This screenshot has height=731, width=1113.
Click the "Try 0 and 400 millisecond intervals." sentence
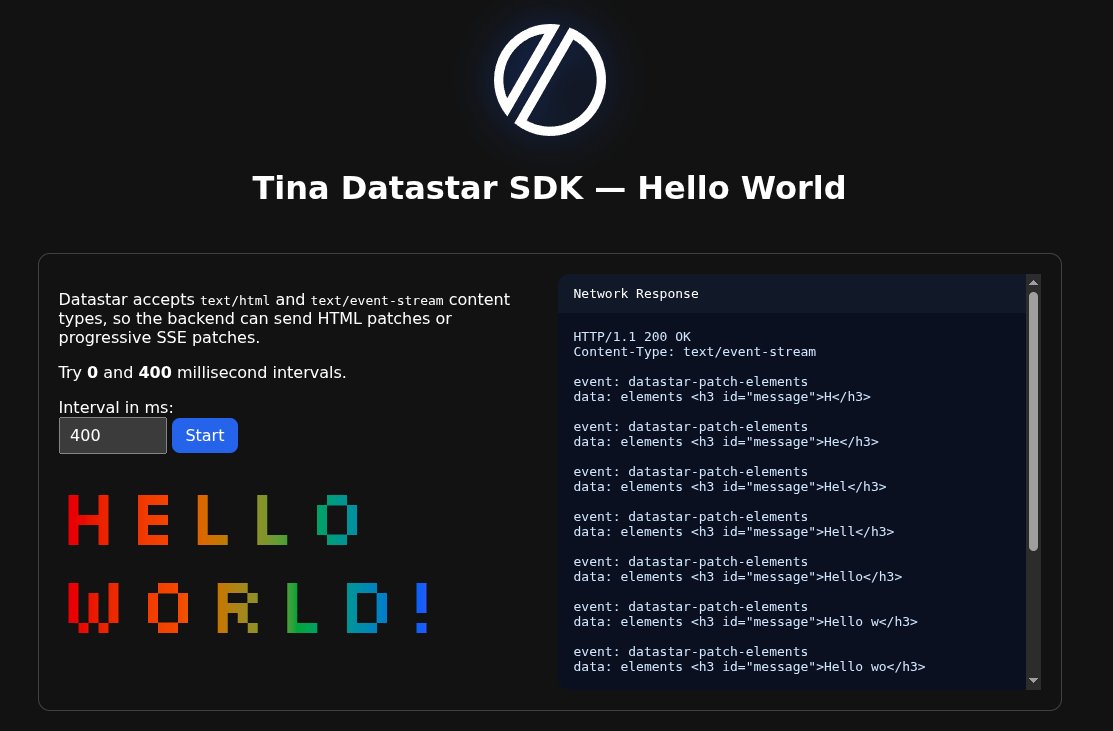point(202,373)
